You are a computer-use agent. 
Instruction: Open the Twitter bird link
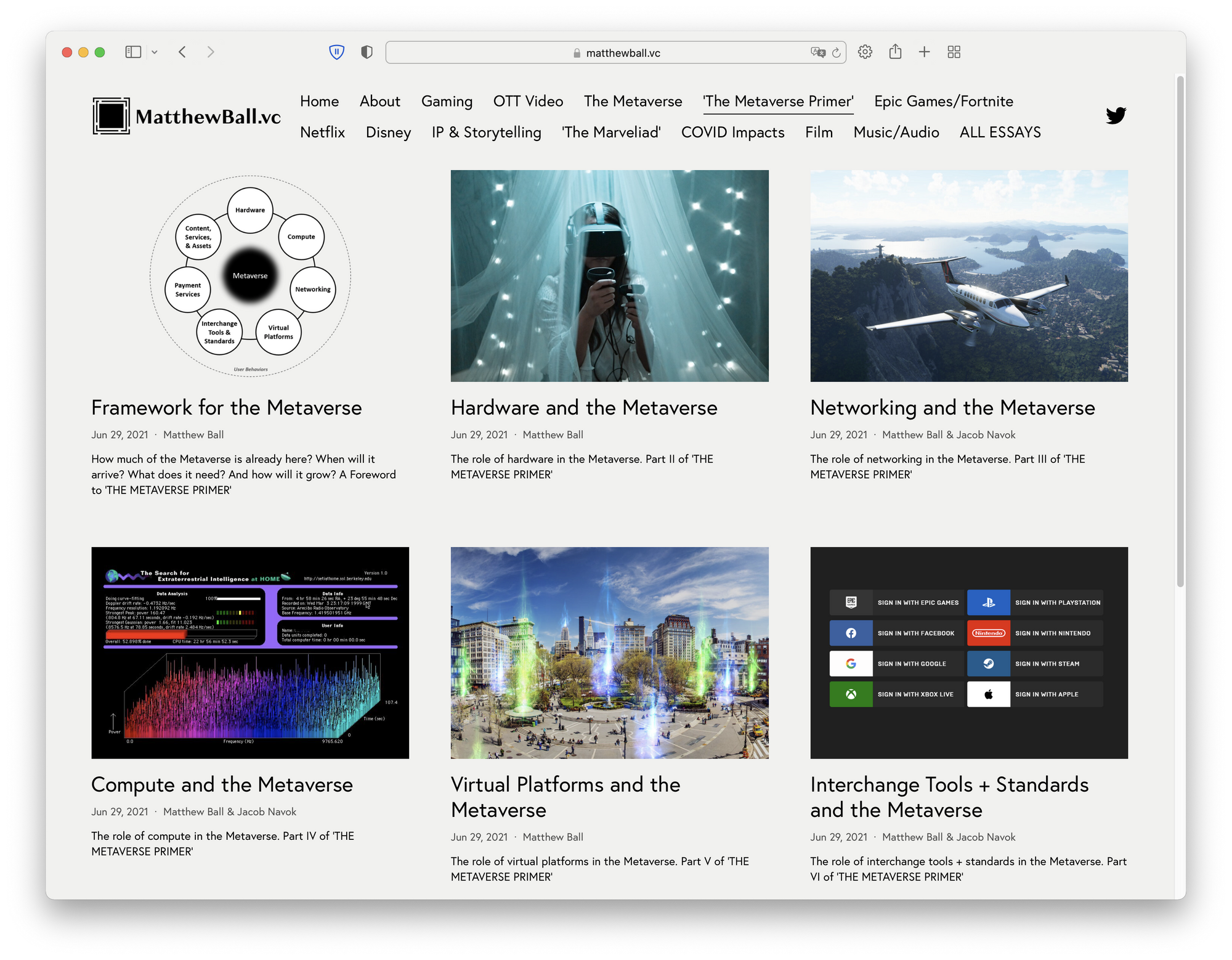(x=1116, y=115)
